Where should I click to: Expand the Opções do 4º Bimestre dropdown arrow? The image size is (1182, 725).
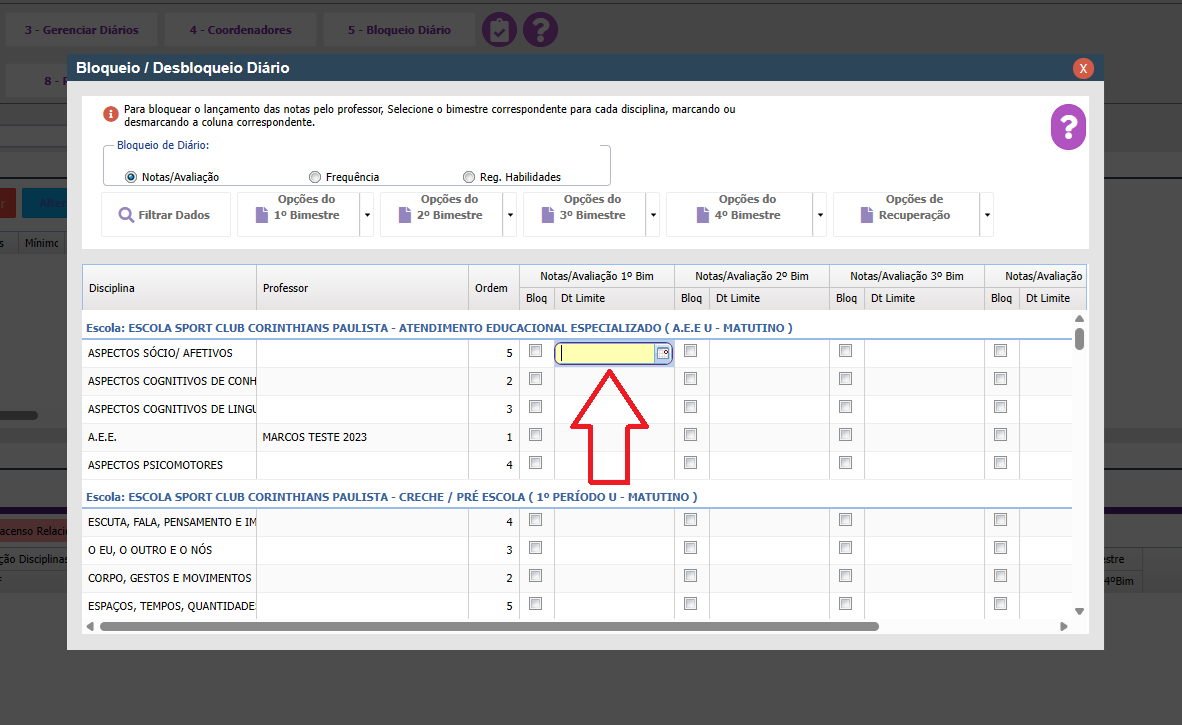(x=820, y=215)
